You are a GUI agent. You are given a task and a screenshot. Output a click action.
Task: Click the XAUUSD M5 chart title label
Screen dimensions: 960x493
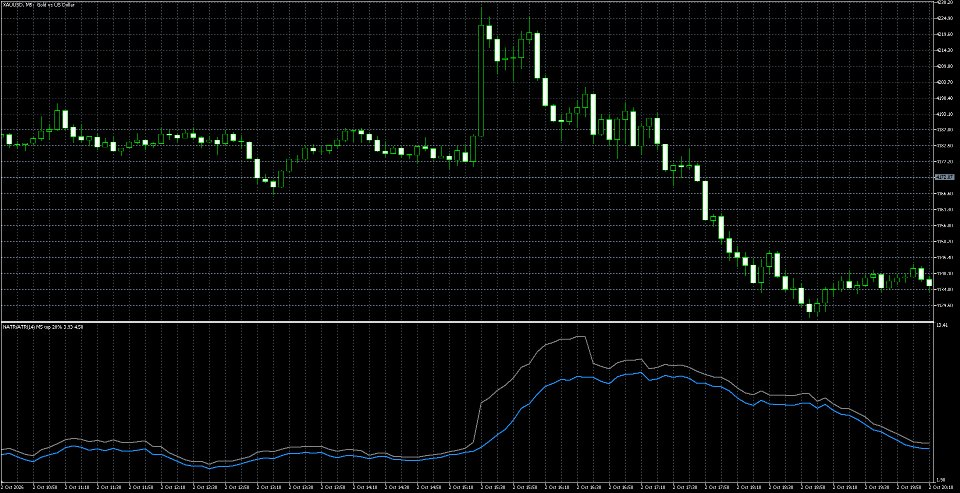click(x=41, y=4)
